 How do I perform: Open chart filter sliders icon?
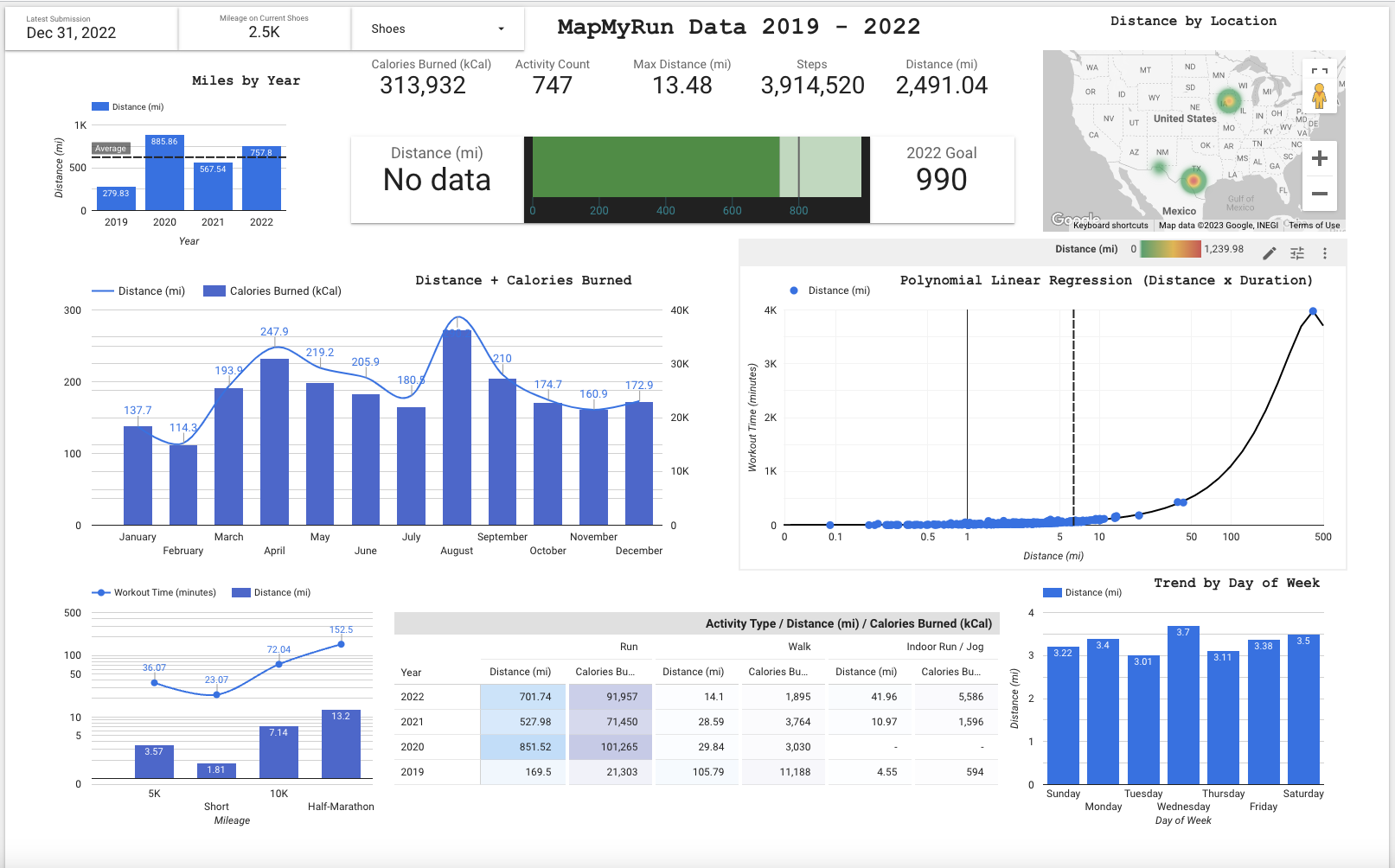point(1297,253)
